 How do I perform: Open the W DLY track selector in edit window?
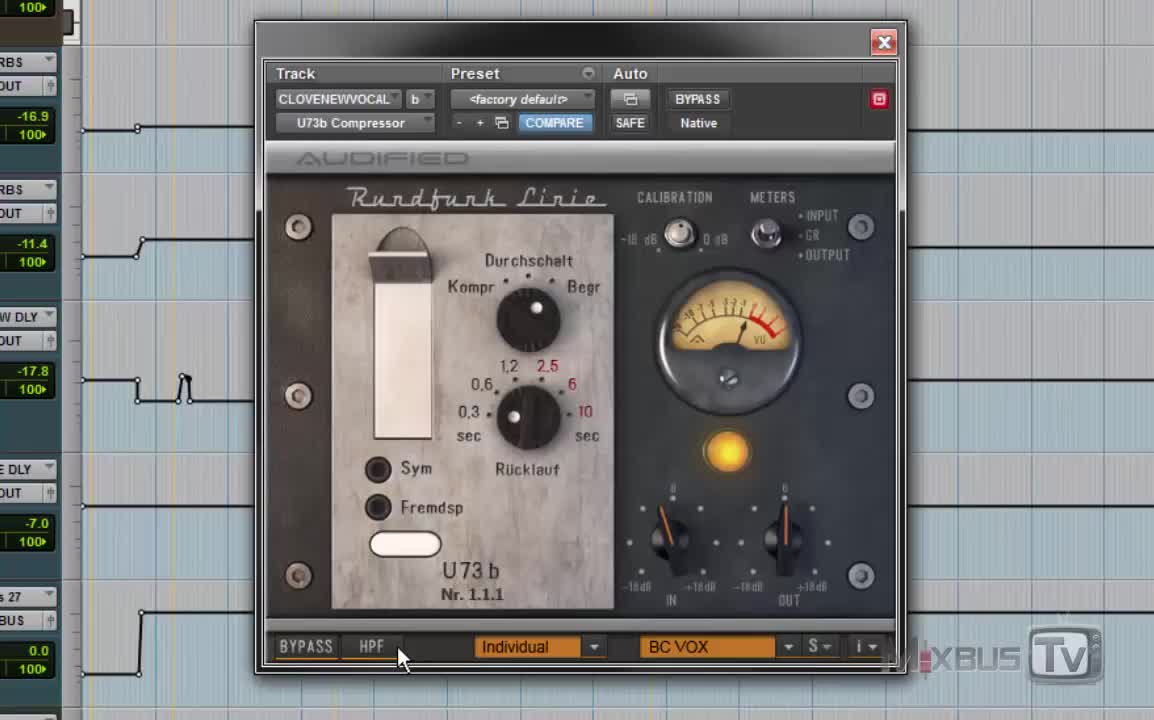point(27,317)
